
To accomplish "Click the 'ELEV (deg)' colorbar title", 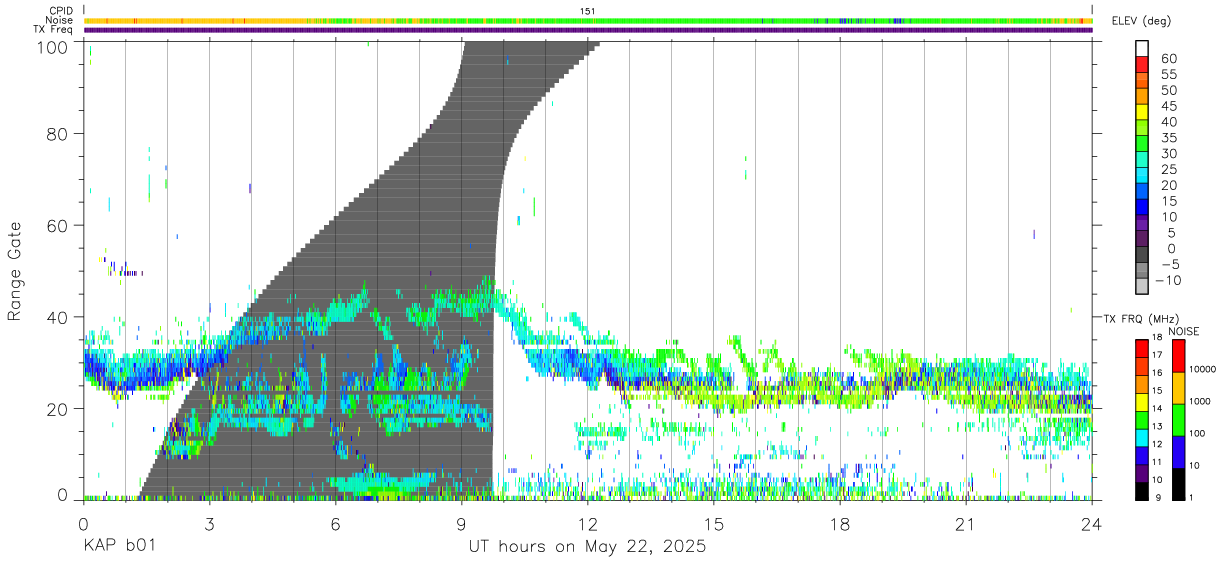I will pyautogui.click(x=1141, y=21).
